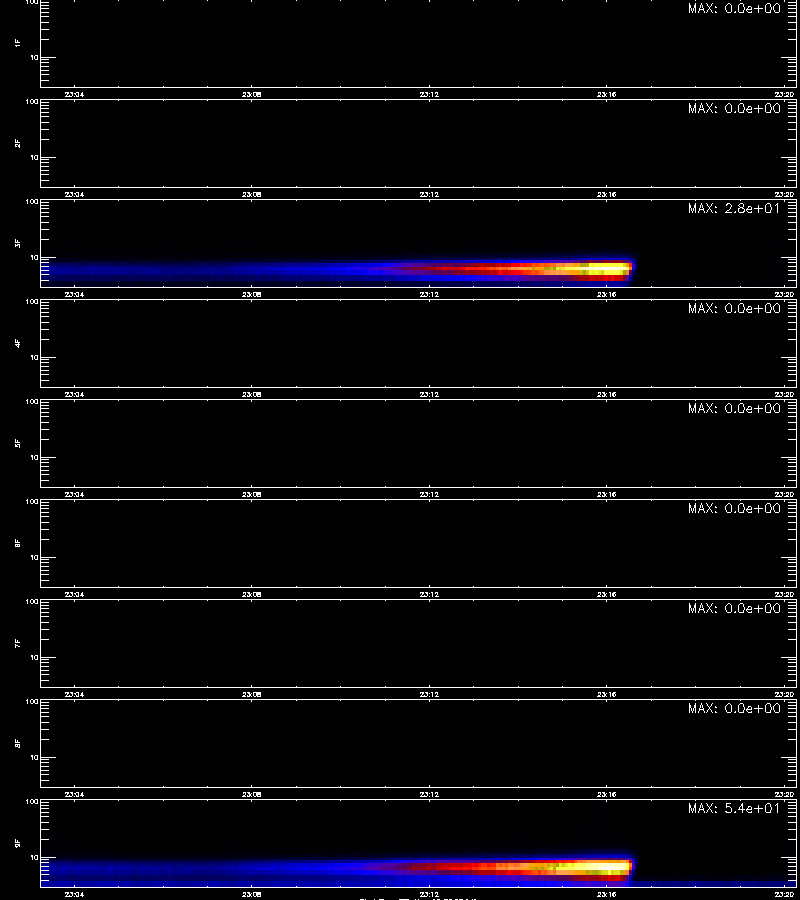Click the 3F panel axis label
800x900 pixels.
18,243
